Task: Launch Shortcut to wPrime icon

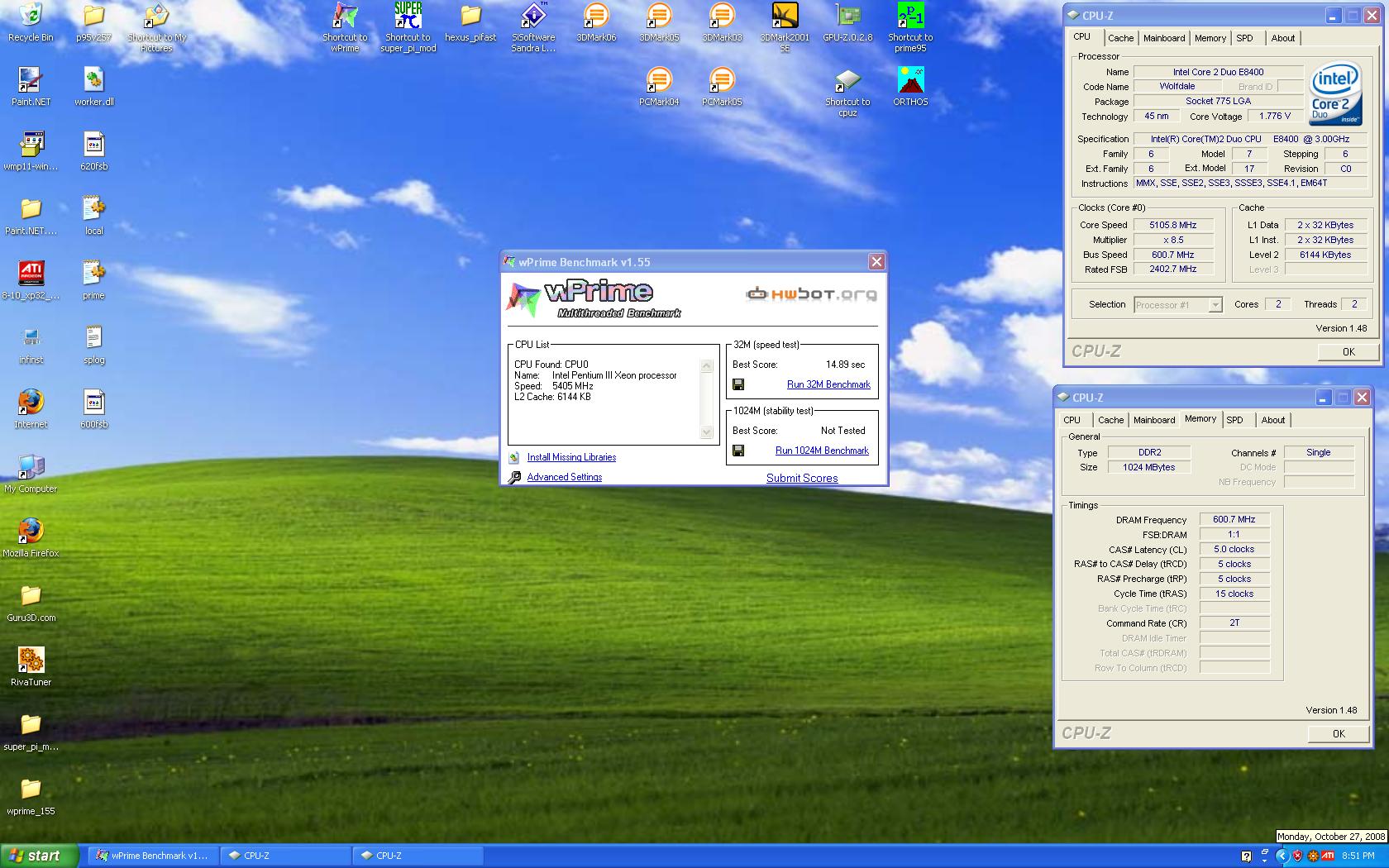Action: tap(345, 27)
